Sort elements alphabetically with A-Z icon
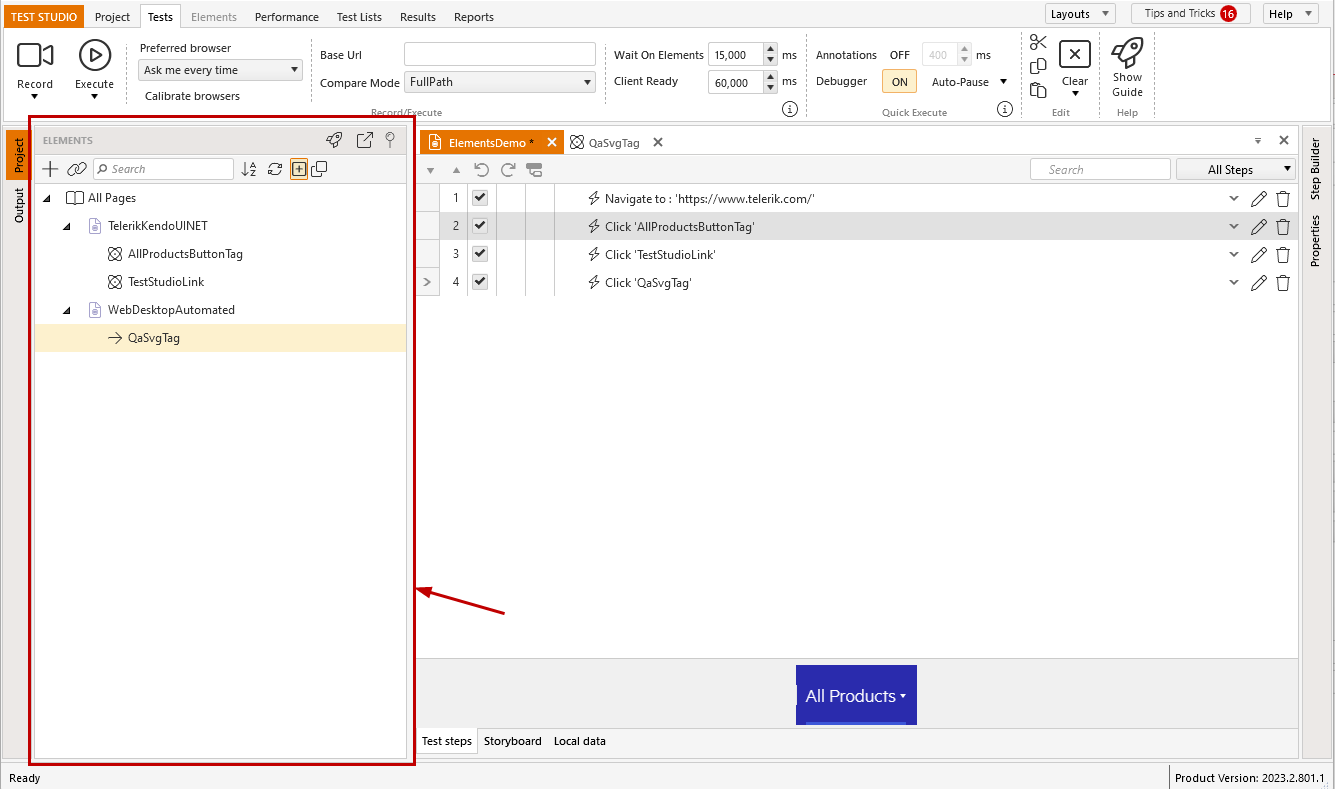The image size is (1335, 789). tap(249, 169)
